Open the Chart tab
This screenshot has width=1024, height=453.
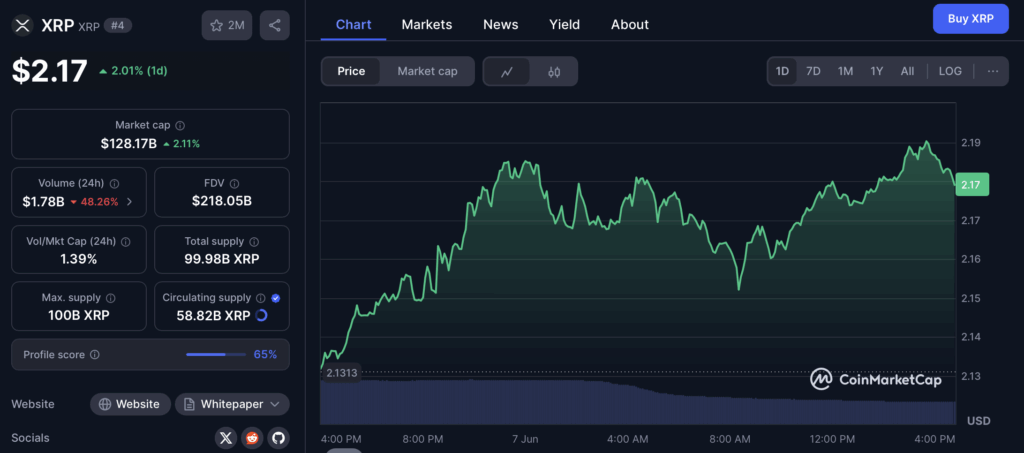point(353,25)
